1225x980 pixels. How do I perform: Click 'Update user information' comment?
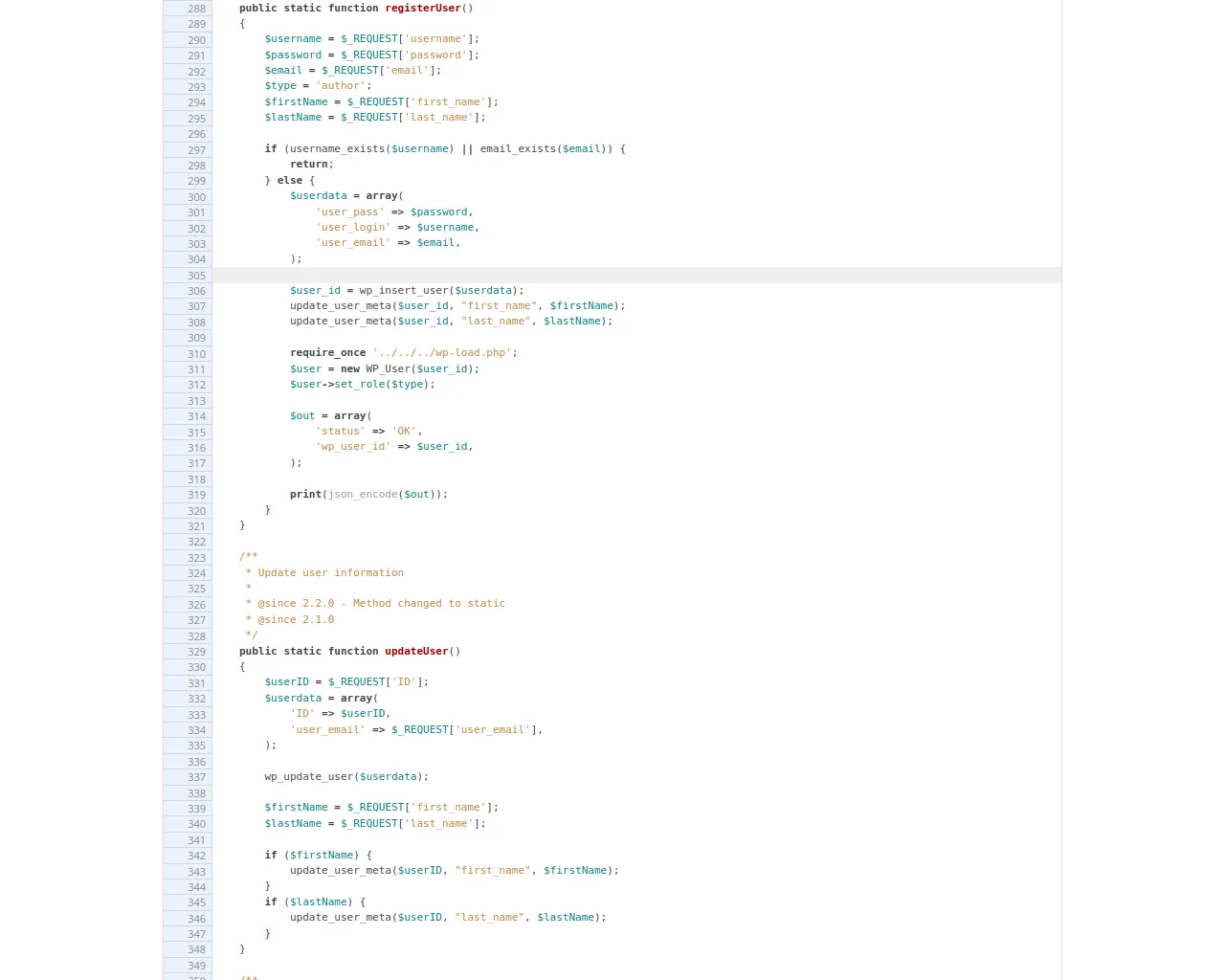(330, 573)
